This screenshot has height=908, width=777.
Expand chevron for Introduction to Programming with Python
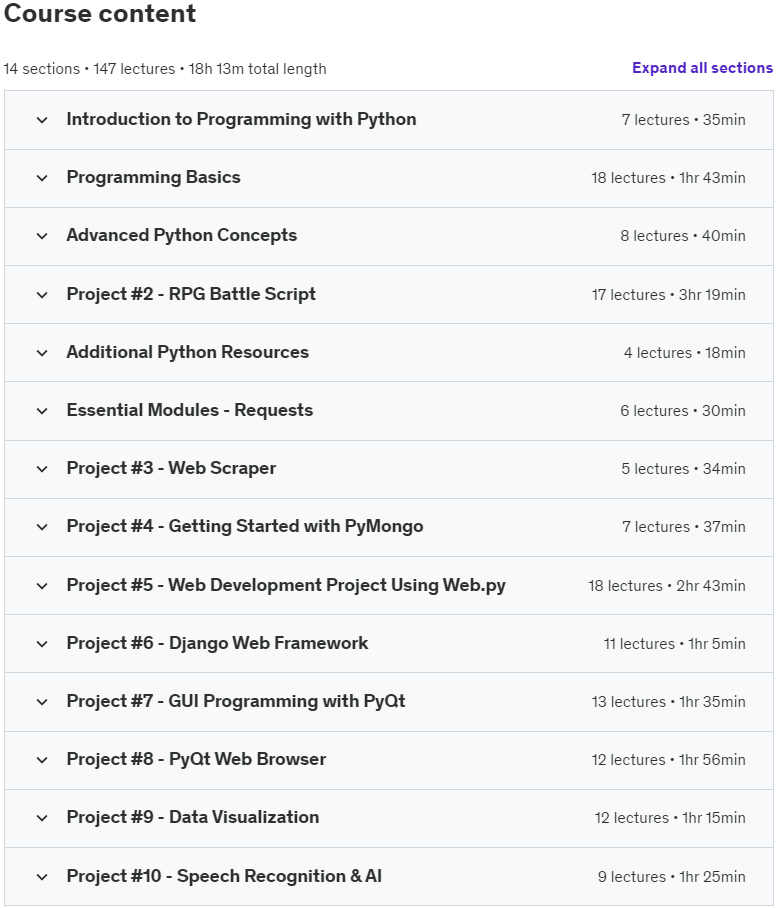(42, 120)
